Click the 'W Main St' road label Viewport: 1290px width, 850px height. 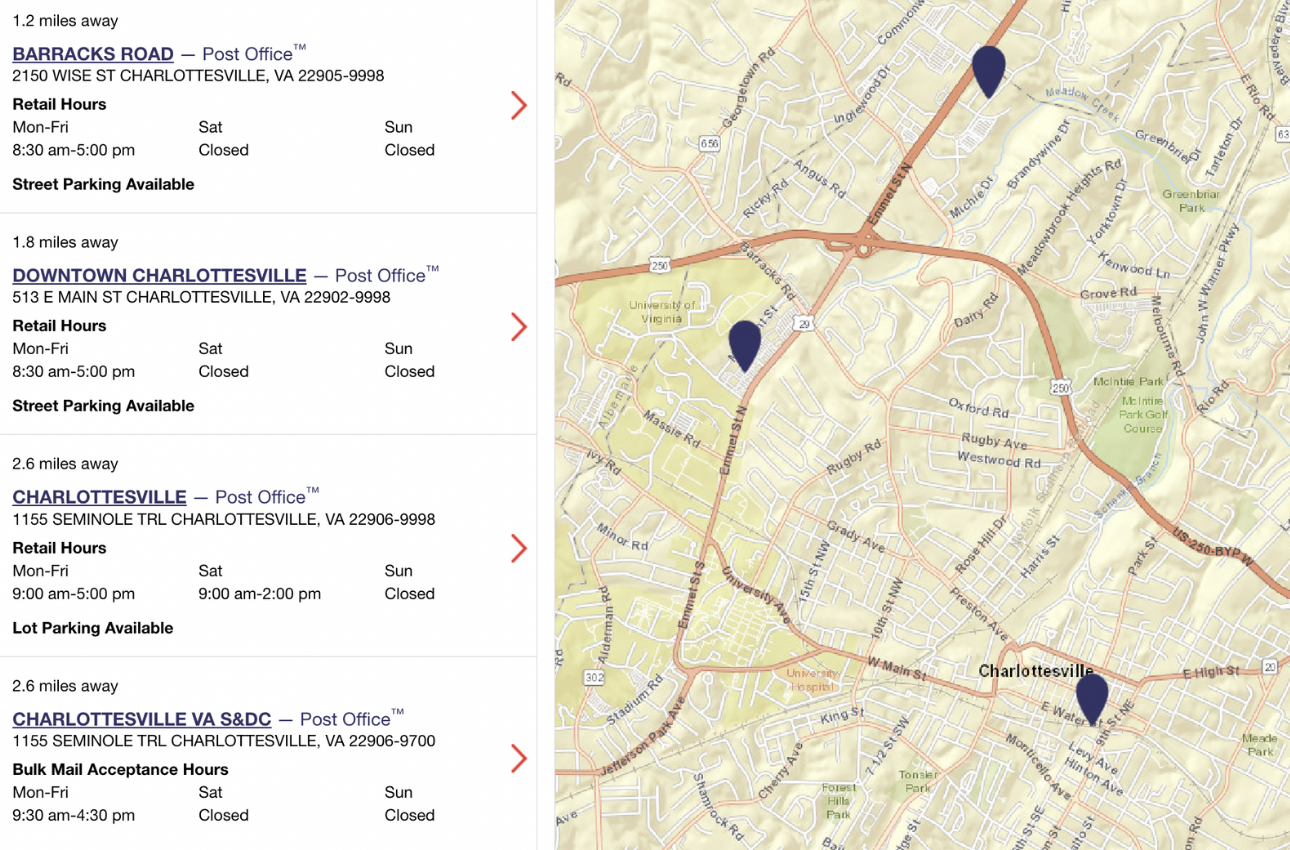point(898,668)
